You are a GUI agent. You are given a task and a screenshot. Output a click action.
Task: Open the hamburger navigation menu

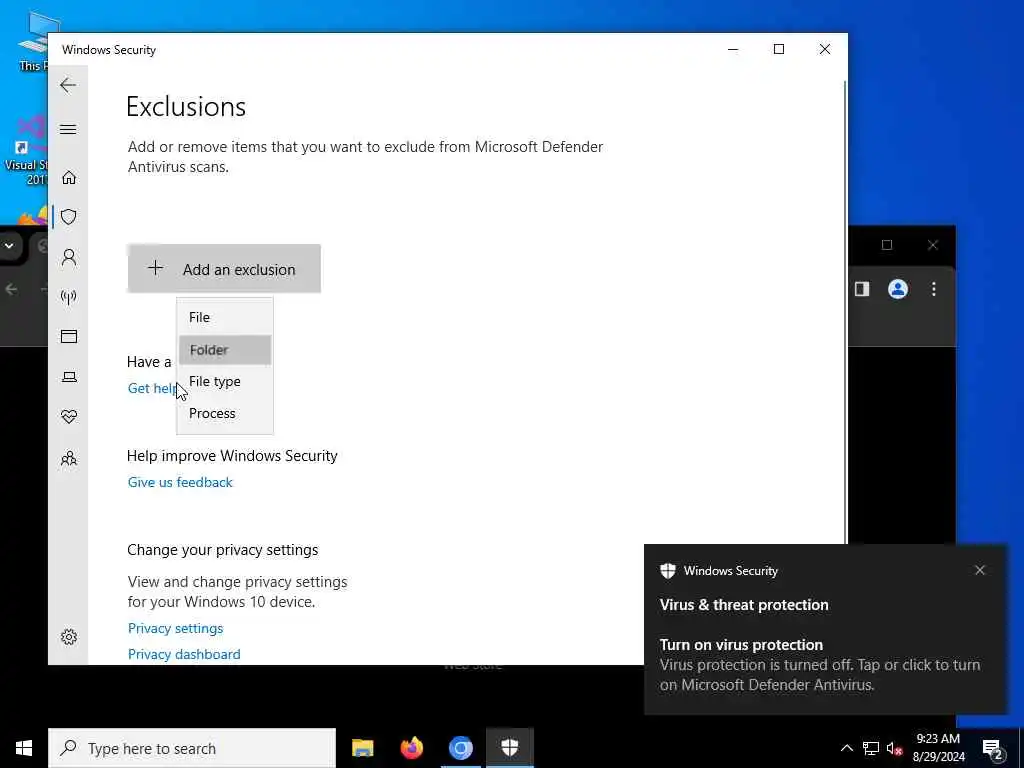[x=68, y=129]
